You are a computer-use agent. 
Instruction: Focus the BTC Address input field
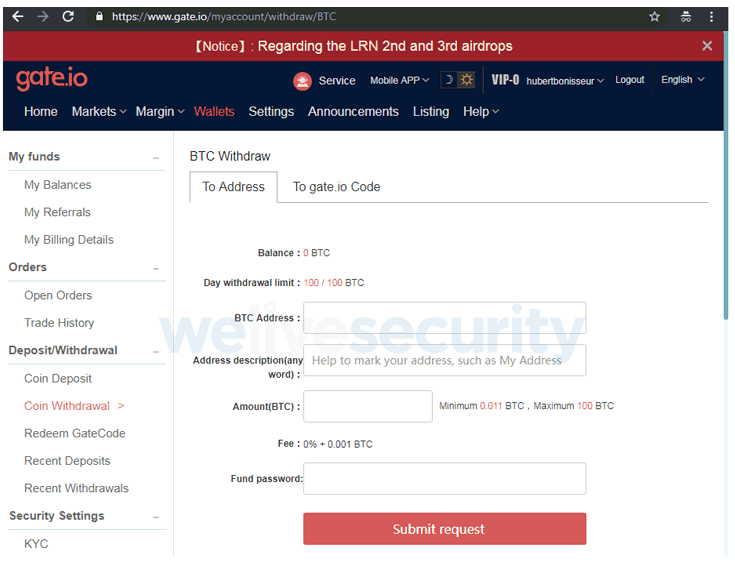pyautogui.click(x=444, y=318)
